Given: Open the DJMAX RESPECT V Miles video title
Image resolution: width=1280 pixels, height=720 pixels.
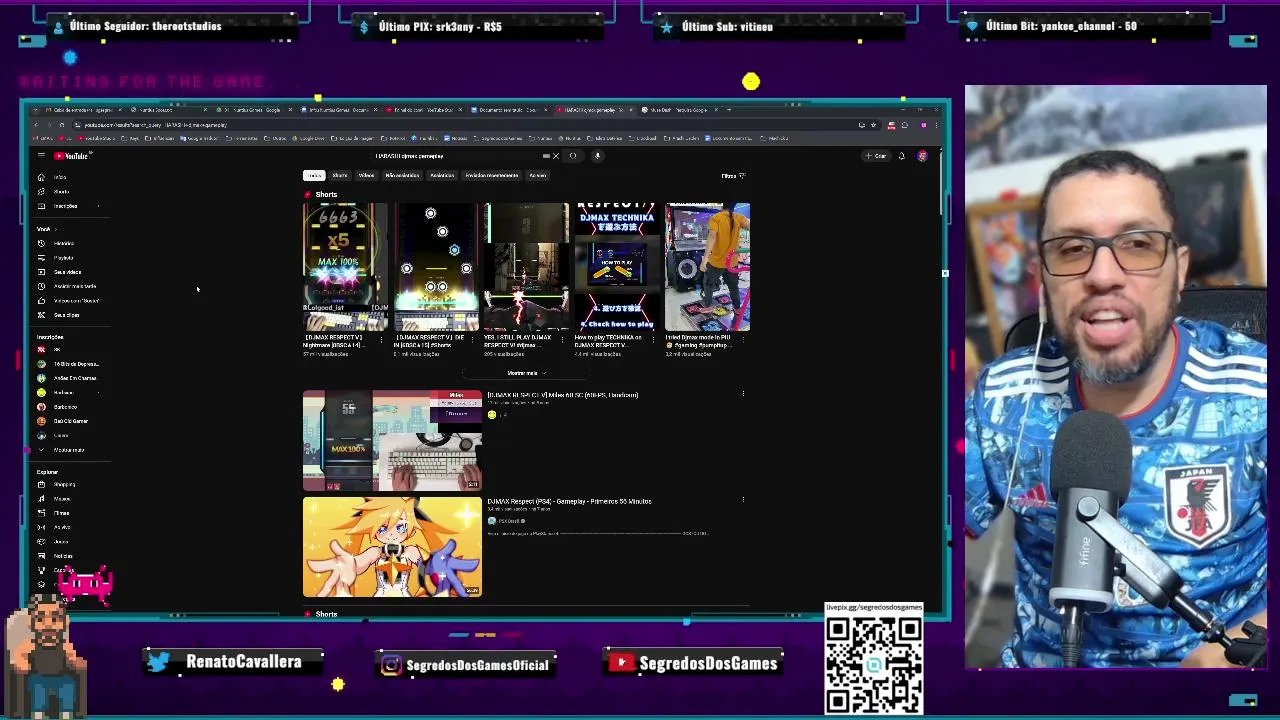Looking at the screenshot, I should pos(563,395).
